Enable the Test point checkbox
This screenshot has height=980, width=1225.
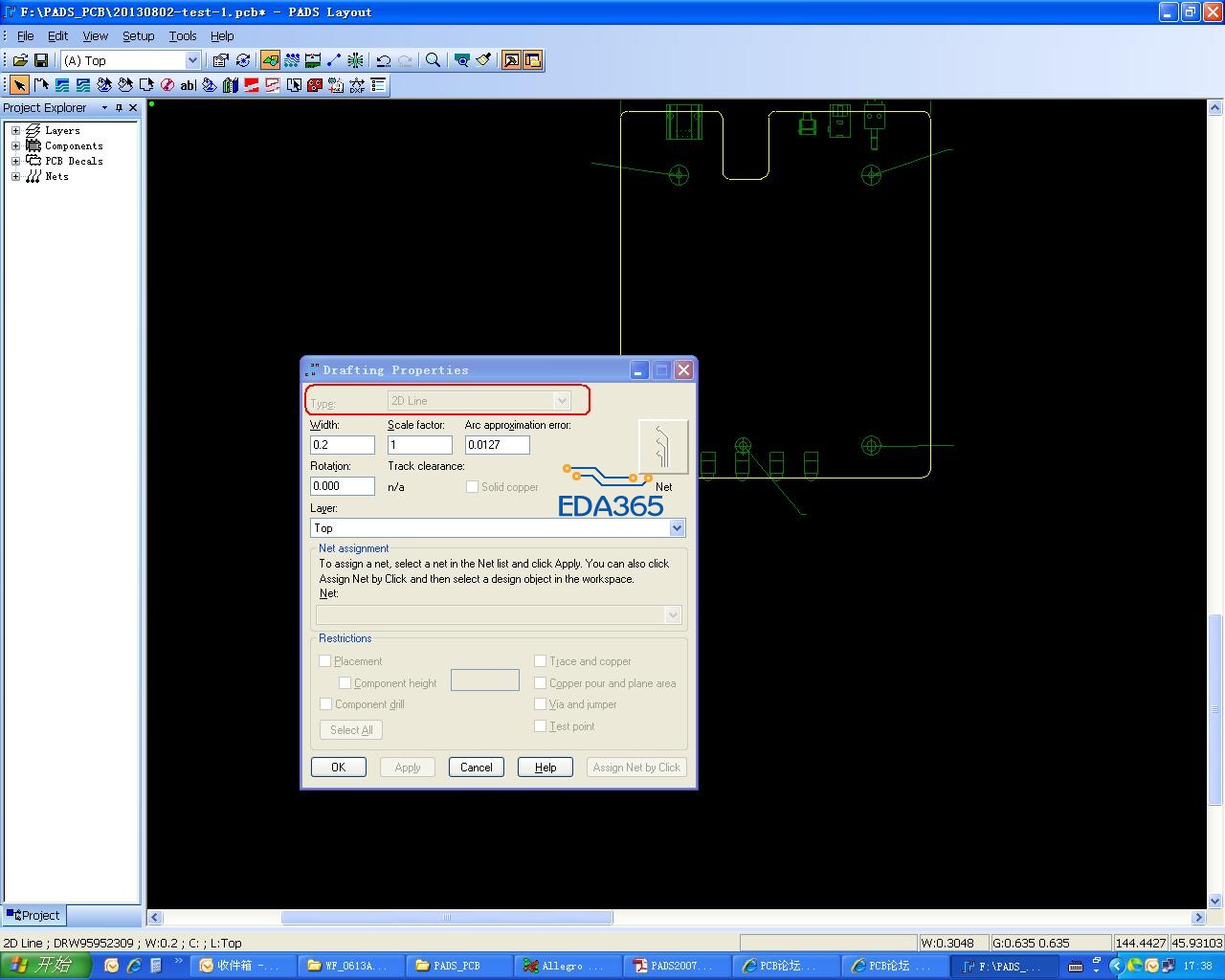coord(541,726)
